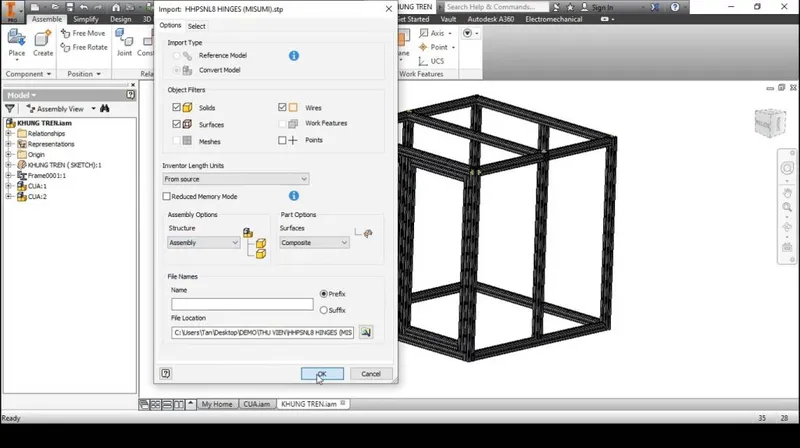
Task: Open the Assembly View dropdown arrow
Action: tap(93, 109)
